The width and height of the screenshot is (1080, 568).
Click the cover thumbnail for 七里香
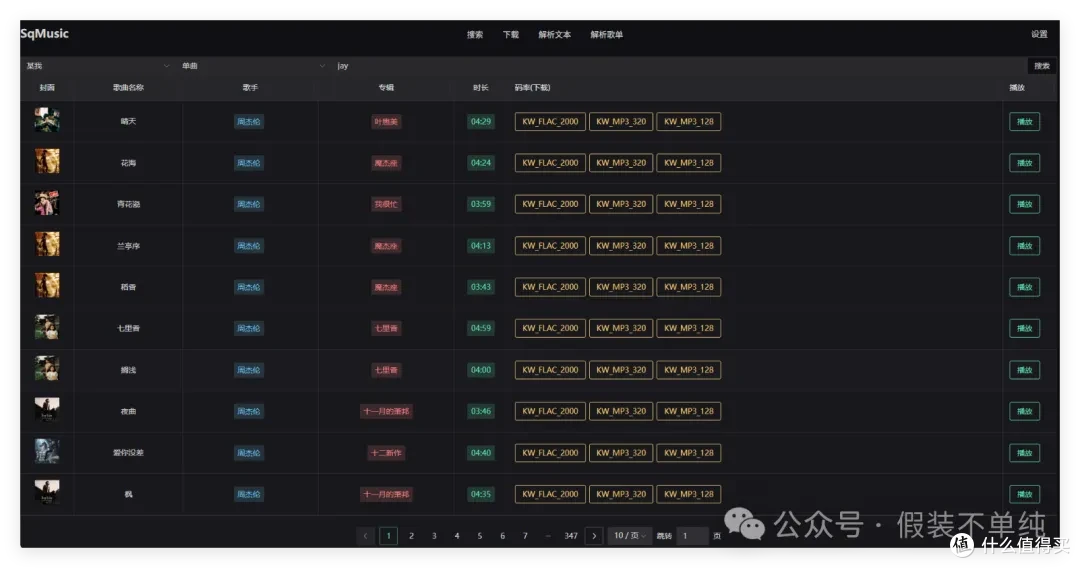pos(47,327)
